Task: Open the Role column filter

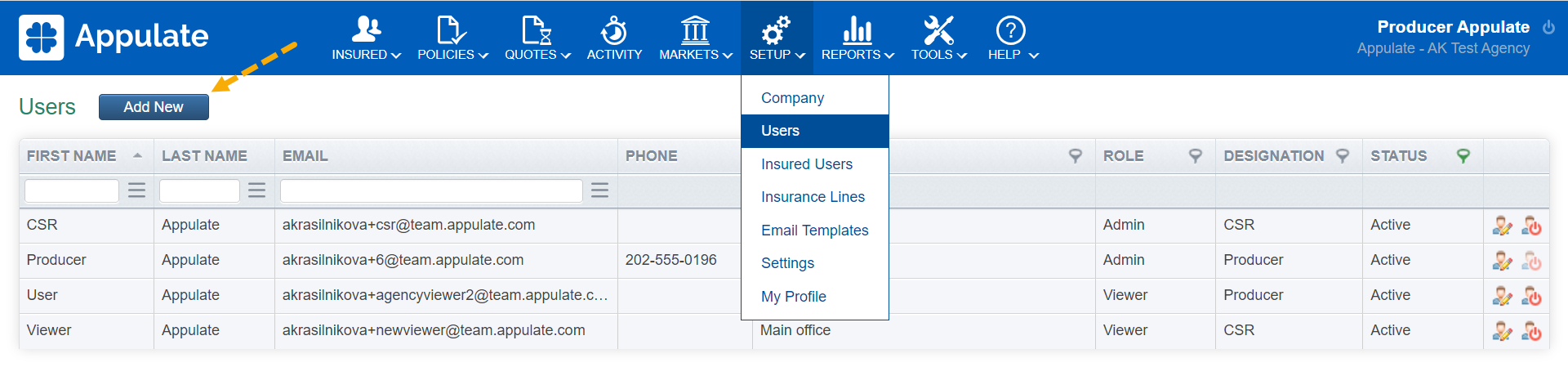Action: pos(1195,155)
